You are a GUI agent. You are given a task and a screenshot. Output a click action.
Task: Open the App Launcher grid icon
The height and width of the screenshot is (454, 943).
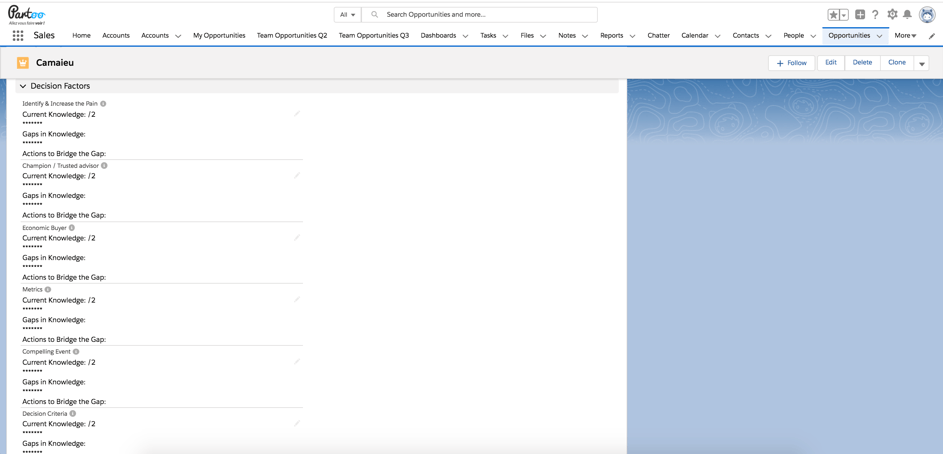tap(18, 35)
